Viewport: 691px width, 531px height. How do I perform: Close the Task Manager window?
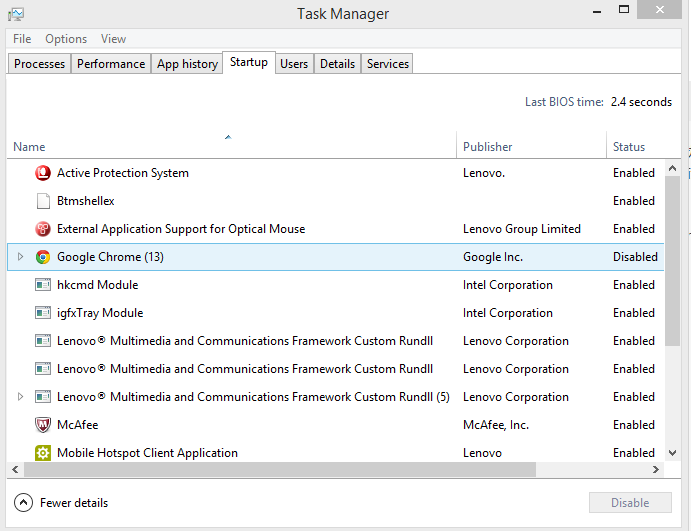point(659,9)
